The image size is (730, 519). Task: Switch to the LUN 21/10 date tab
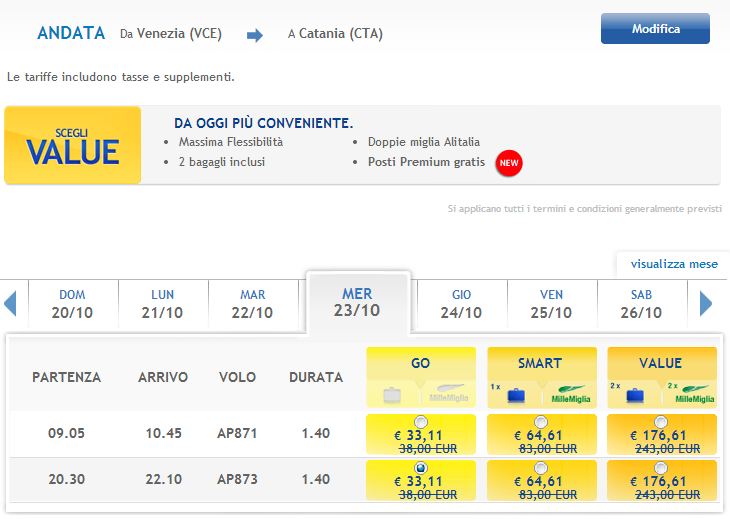pyautogui.click(x=162, y=304)
